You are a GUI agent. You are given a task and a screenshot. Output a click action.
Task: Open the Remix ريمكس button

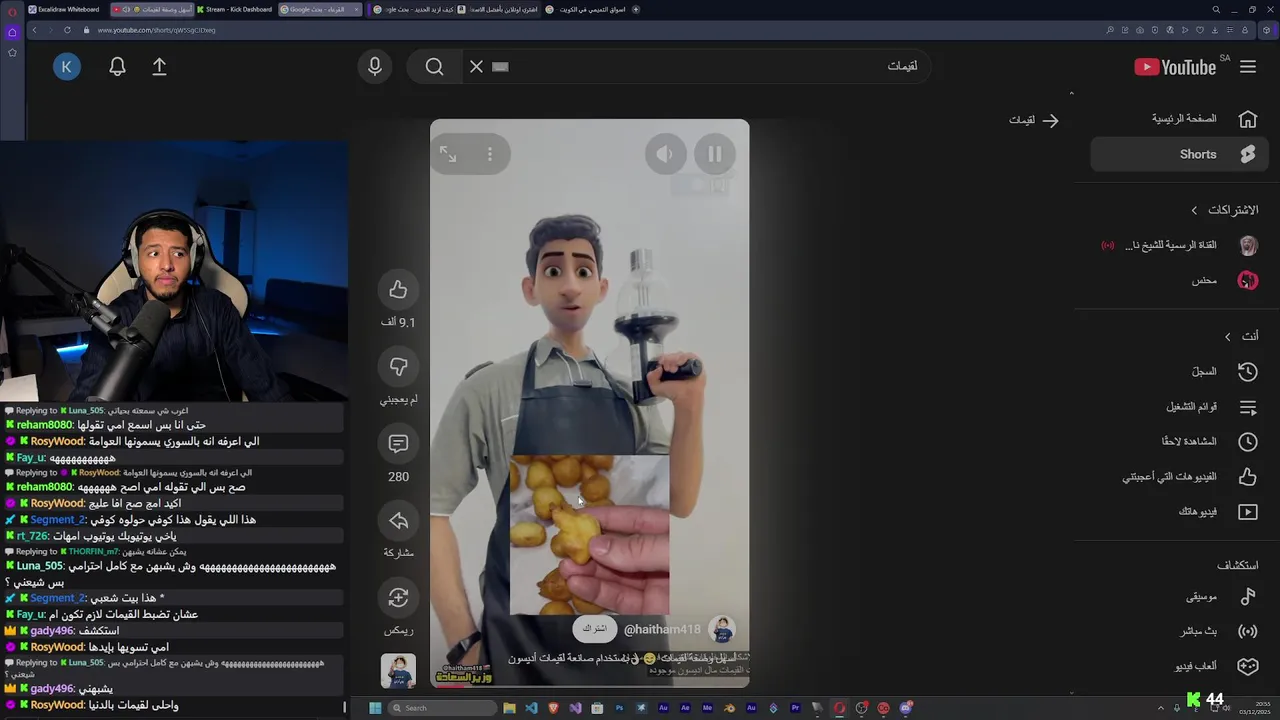tap(398, 598)
